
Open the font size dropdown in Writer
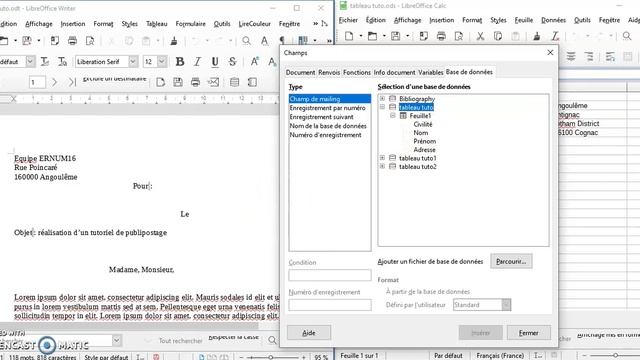coord(162,62)
